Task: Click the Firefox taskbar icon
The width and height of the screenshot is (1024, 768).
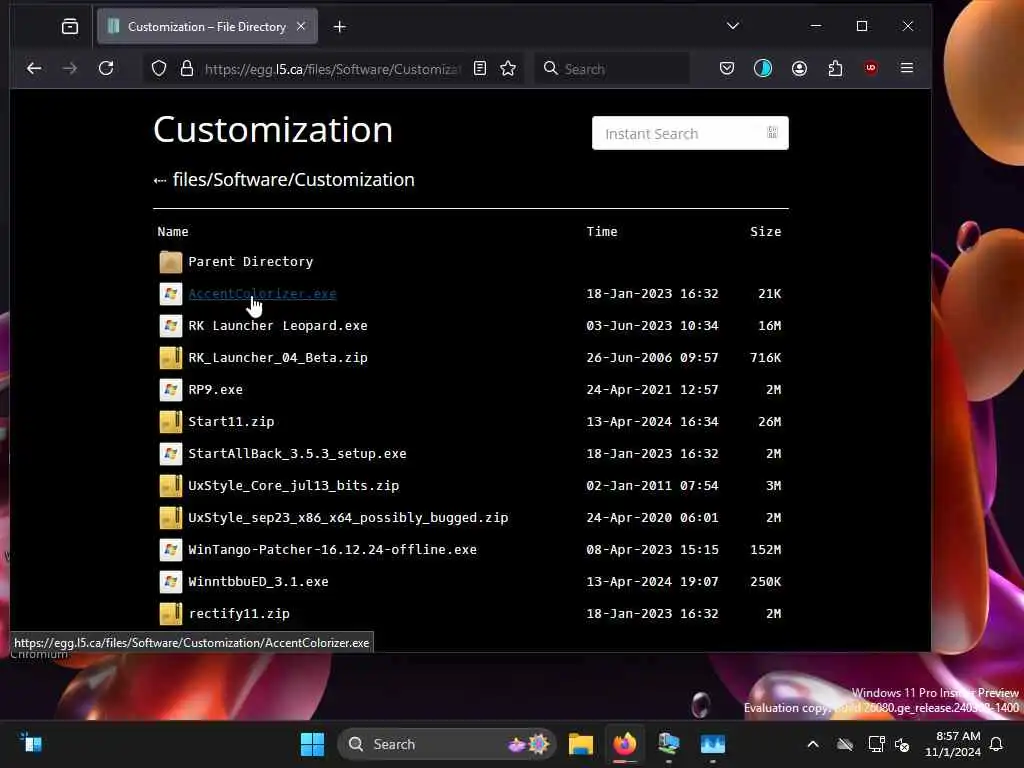Action: pyautogui.click(x=624, y=744)
